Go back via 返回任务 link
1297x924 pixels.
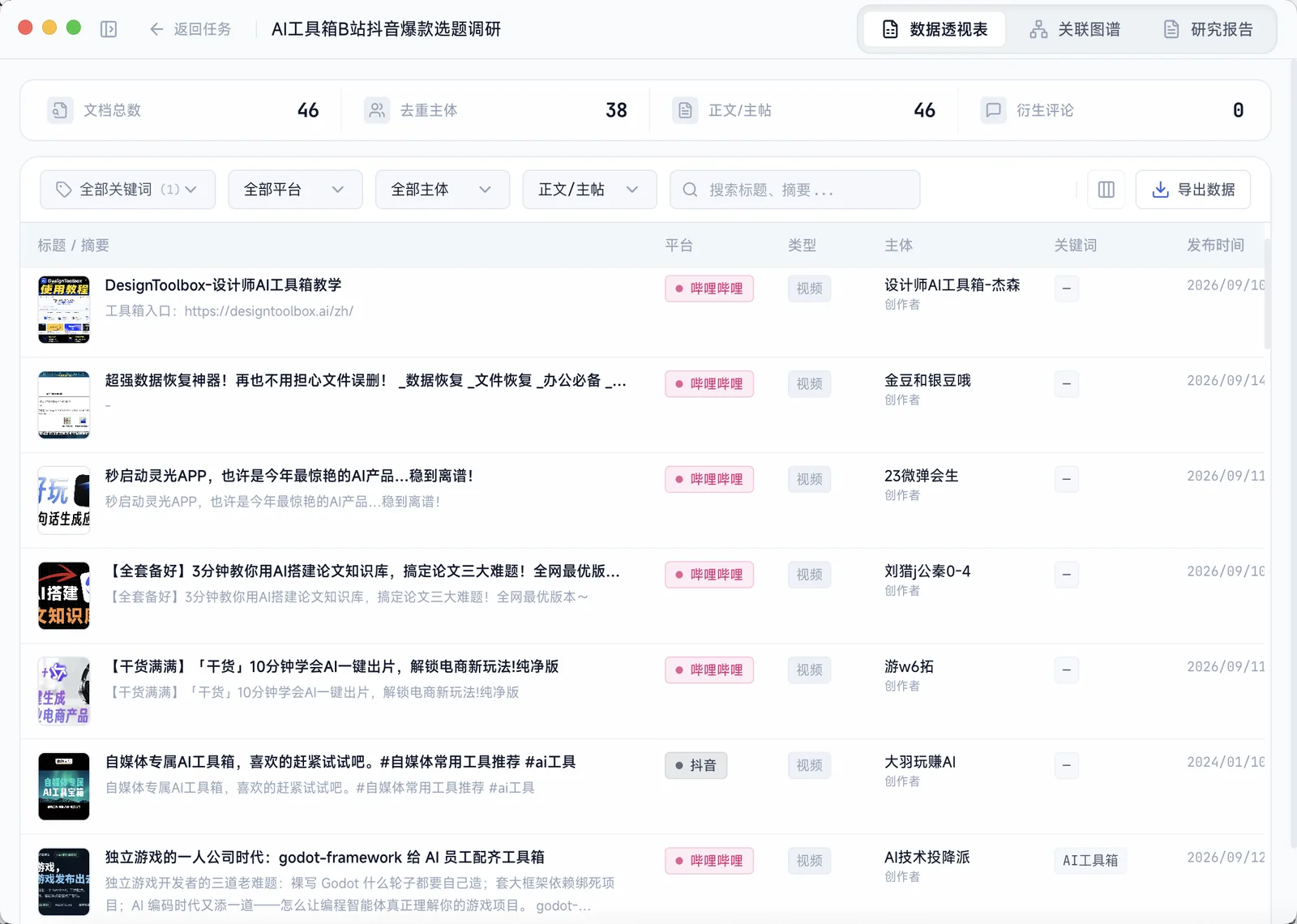click(x=190, y=29)
